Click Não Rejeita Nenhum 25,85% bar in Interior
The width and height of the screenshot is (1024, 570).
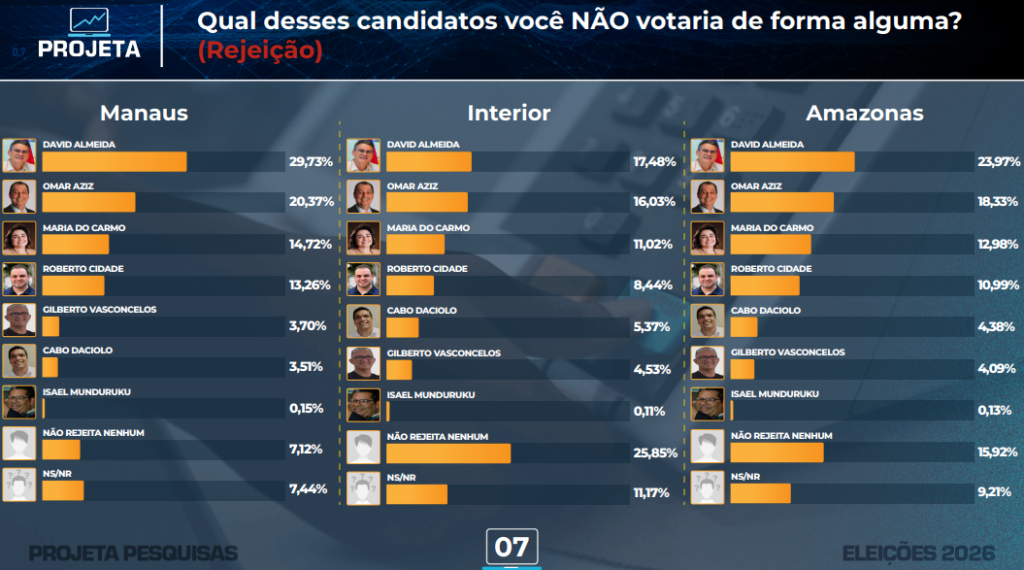pos(448,454)
